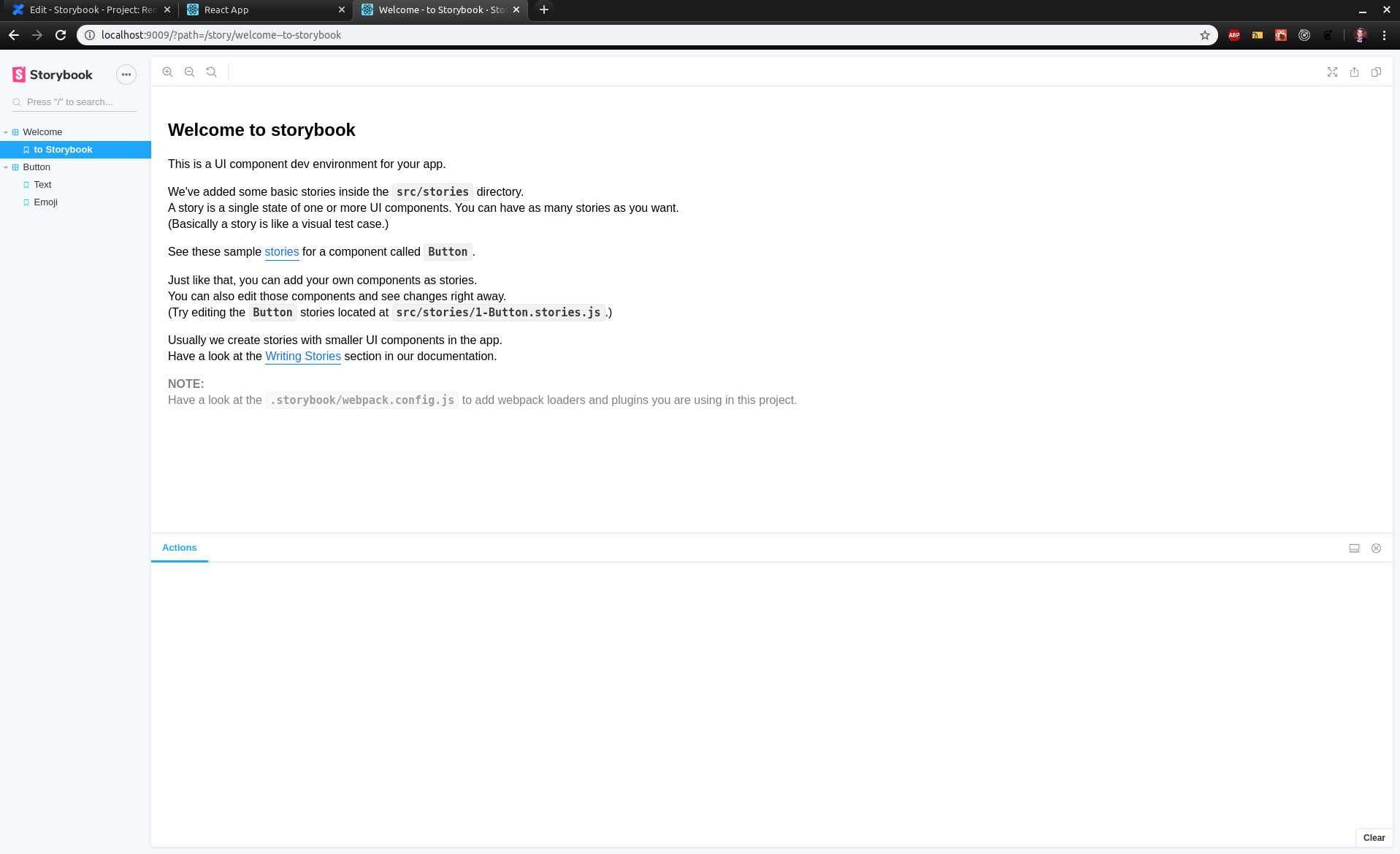
Task: Click the yellow extension icon
Action: pos(1258,35)
